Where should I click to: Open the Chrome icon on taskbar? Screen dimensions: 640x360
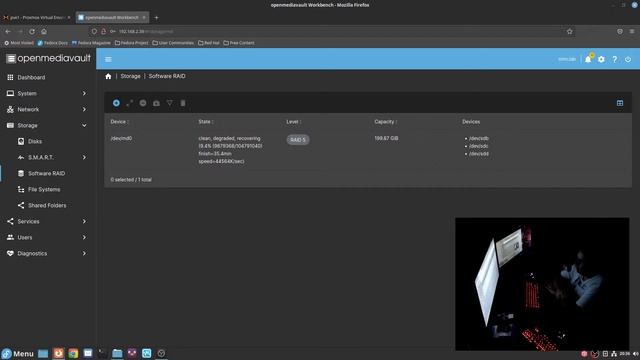pyautogui.click(x=73, y=353)
